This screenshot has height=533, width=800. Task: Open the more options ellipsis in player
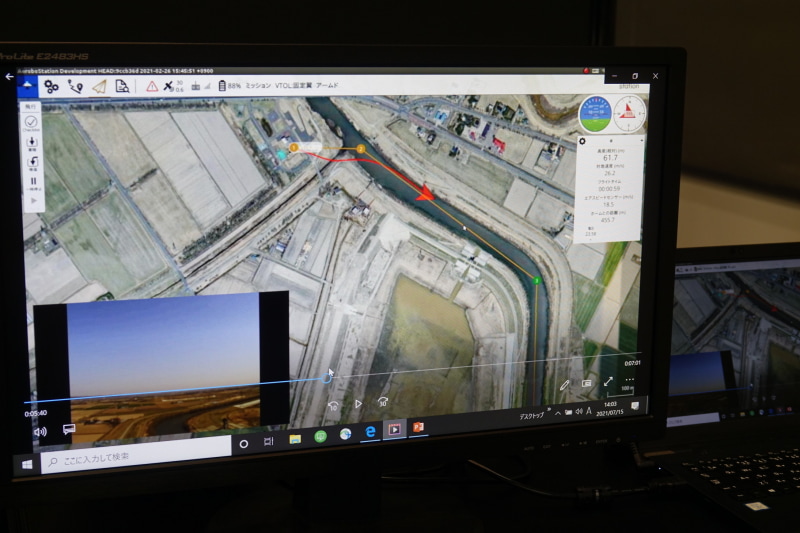point(630,379)
